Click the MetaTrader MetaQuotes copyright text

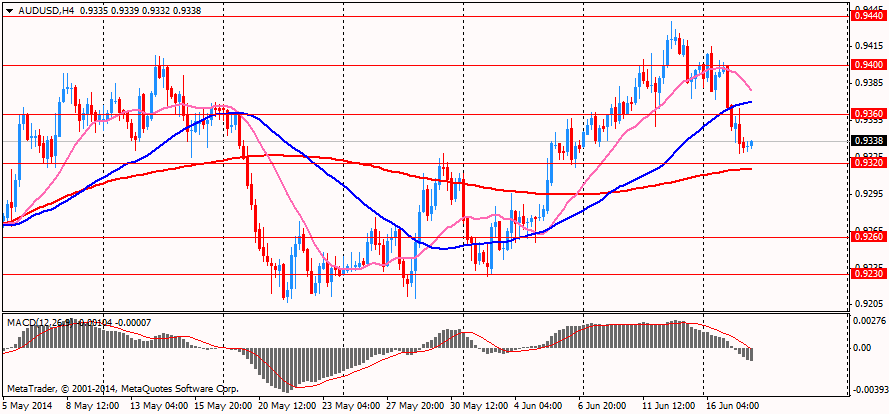pos(123,389)
